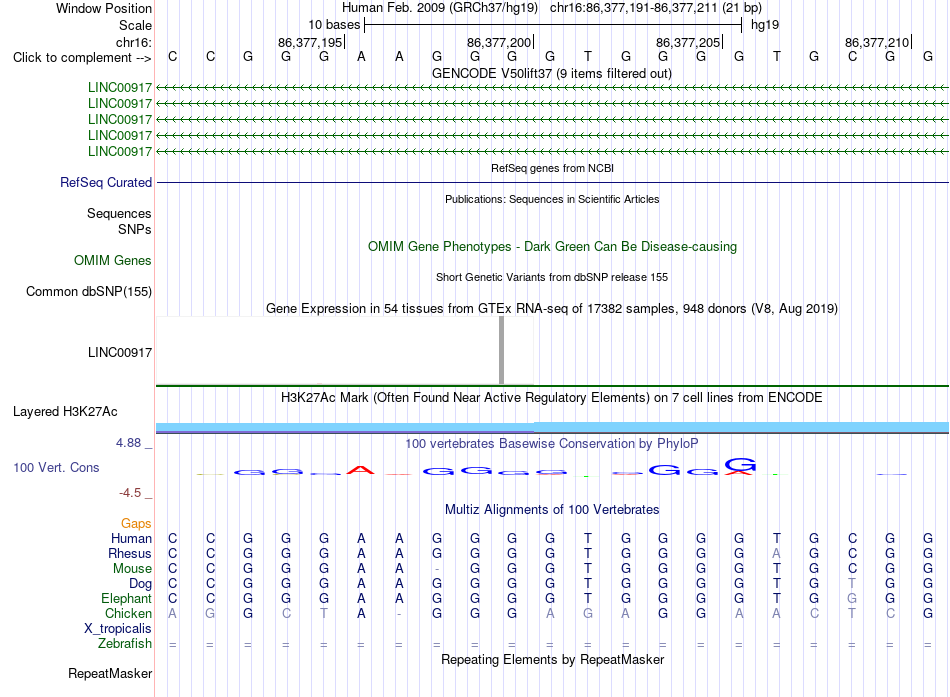Viewport: 950px width, 697px height.
Task: Open the RefSeq Curated track label
Action: point(106,182)
